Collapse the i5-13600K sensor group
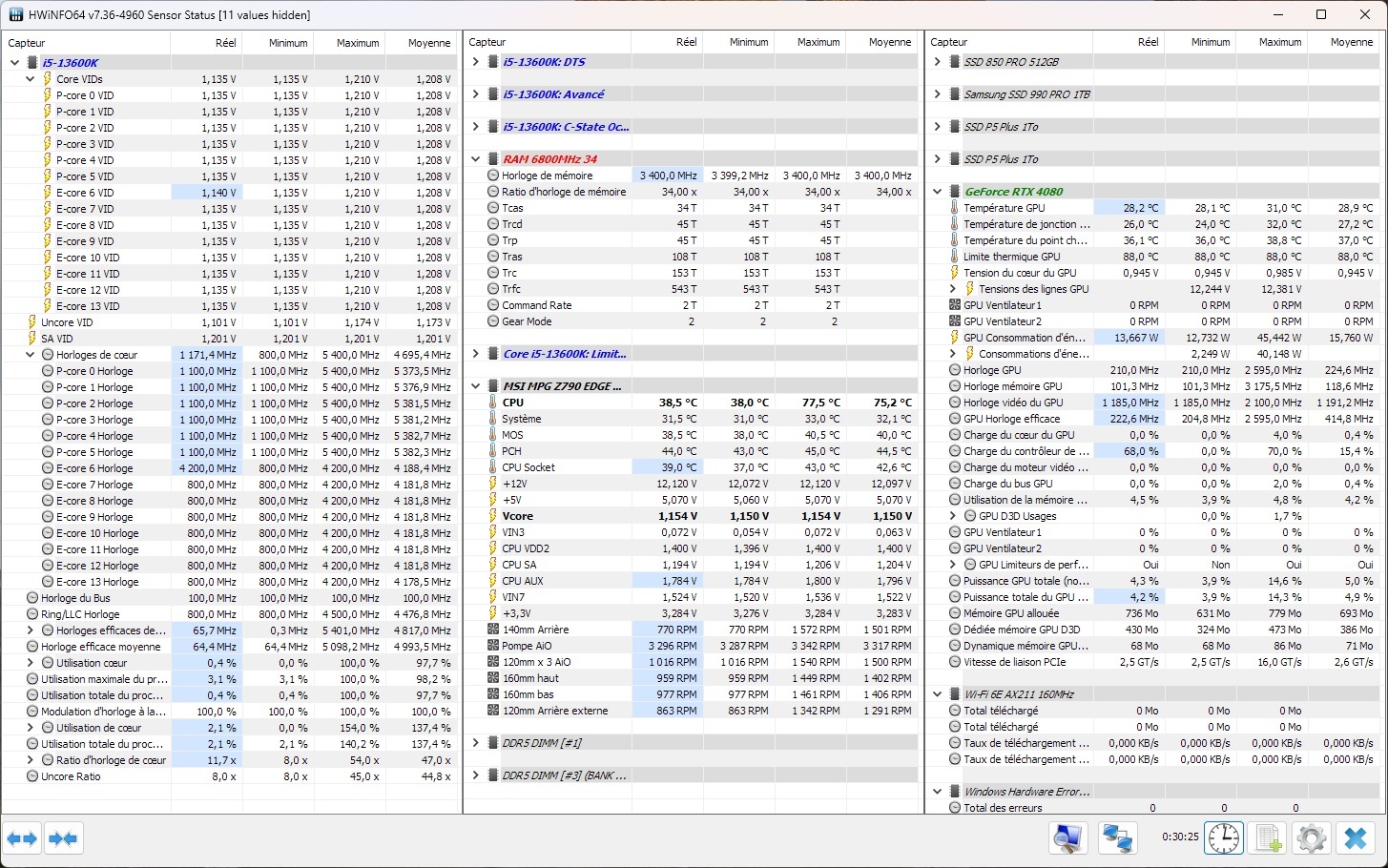Viewport: 1388px width, 868px height. pyautogui.click(x=14, y=63)
